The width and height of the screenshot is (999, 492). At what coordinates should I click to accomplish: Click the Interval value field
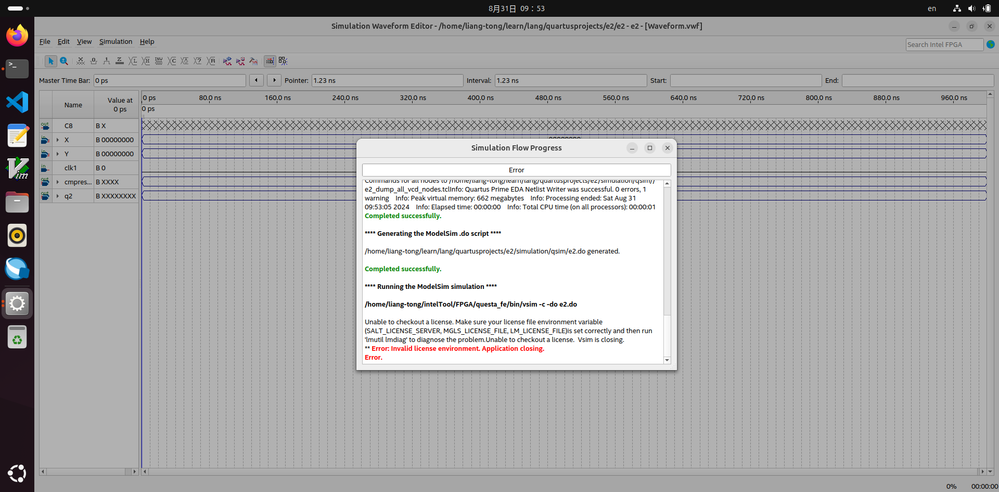570,81
